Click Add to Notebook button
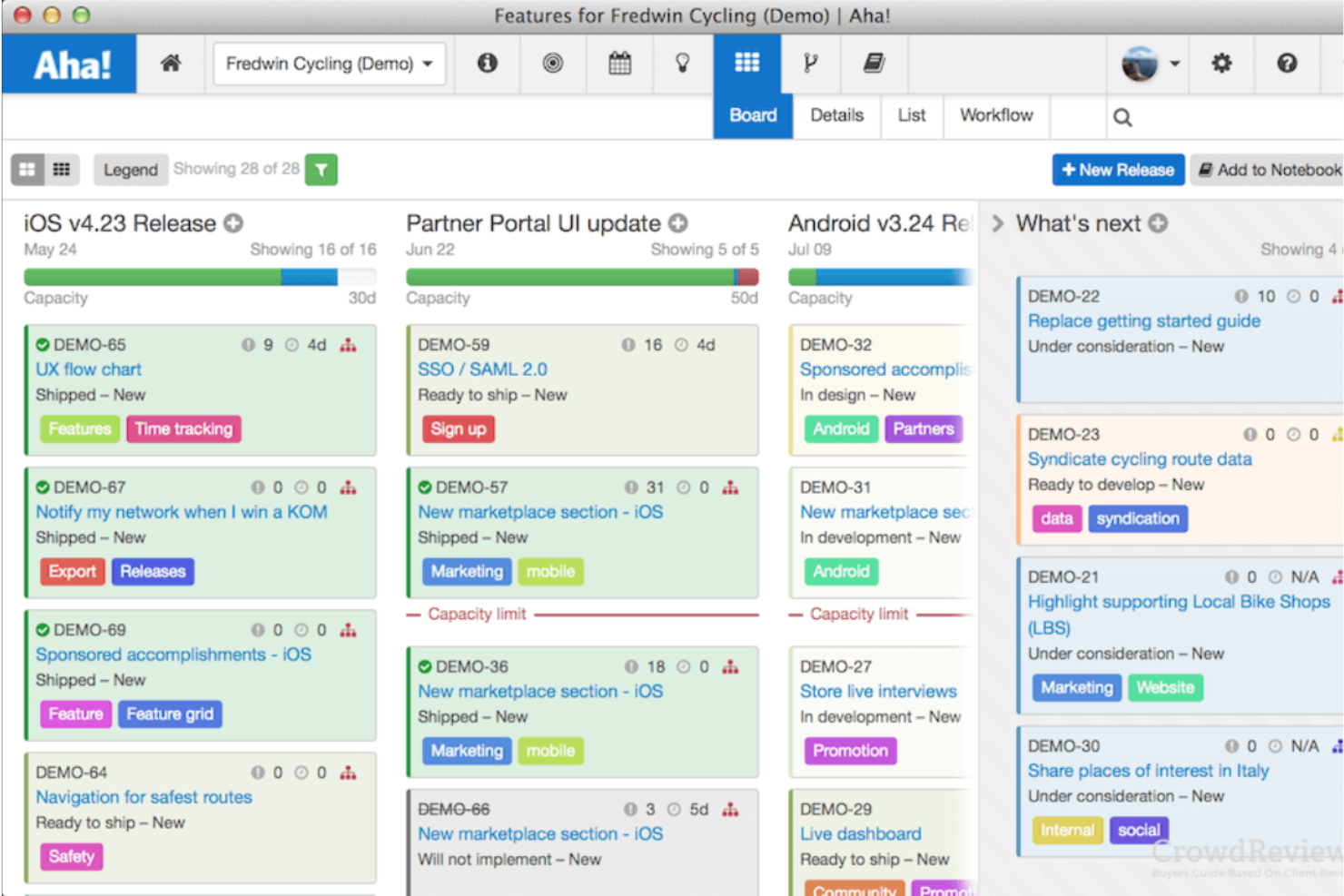The width and height of the screenshot is (1344, 896). (x=1269, y=170)
